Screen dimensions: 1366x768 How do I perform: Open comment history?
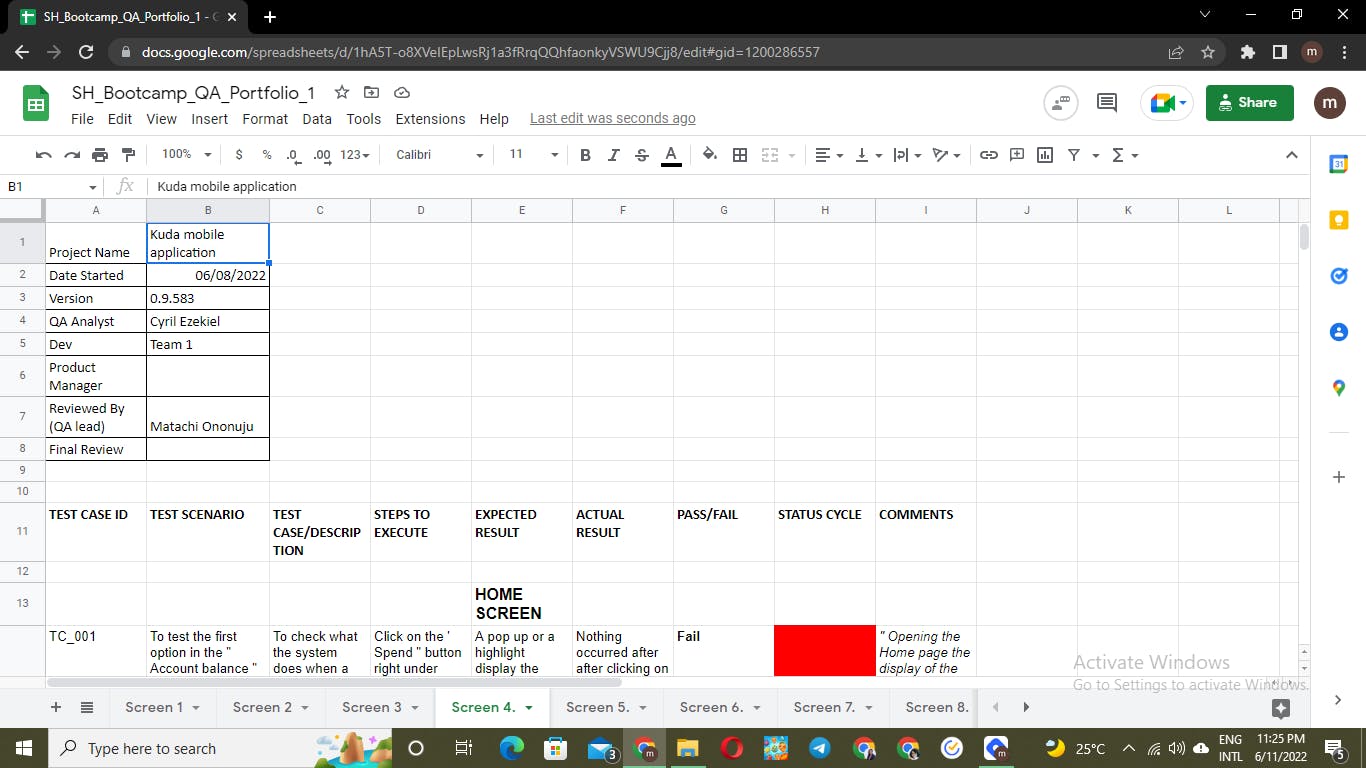[x=1107, y=102]
